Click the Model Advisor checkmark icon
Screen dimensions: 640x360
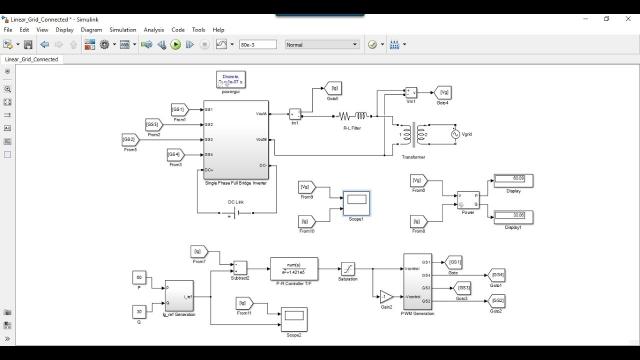click(372, 44)
